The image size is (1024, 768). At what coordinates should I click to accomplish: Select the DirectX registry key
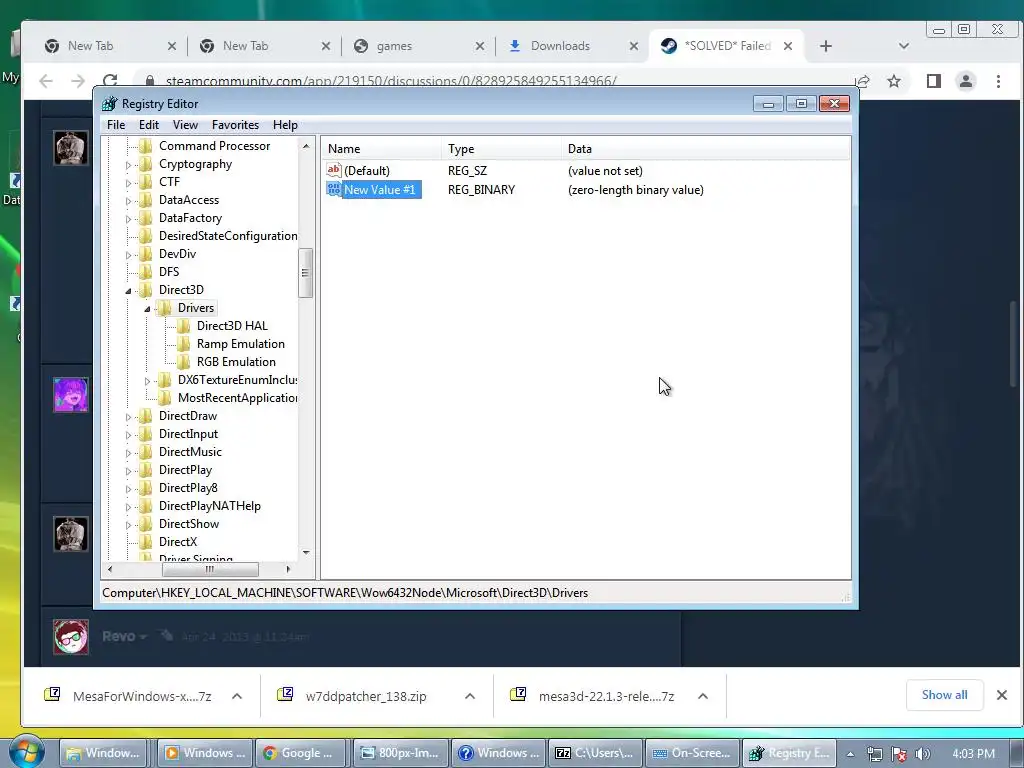tap(178, 541)
